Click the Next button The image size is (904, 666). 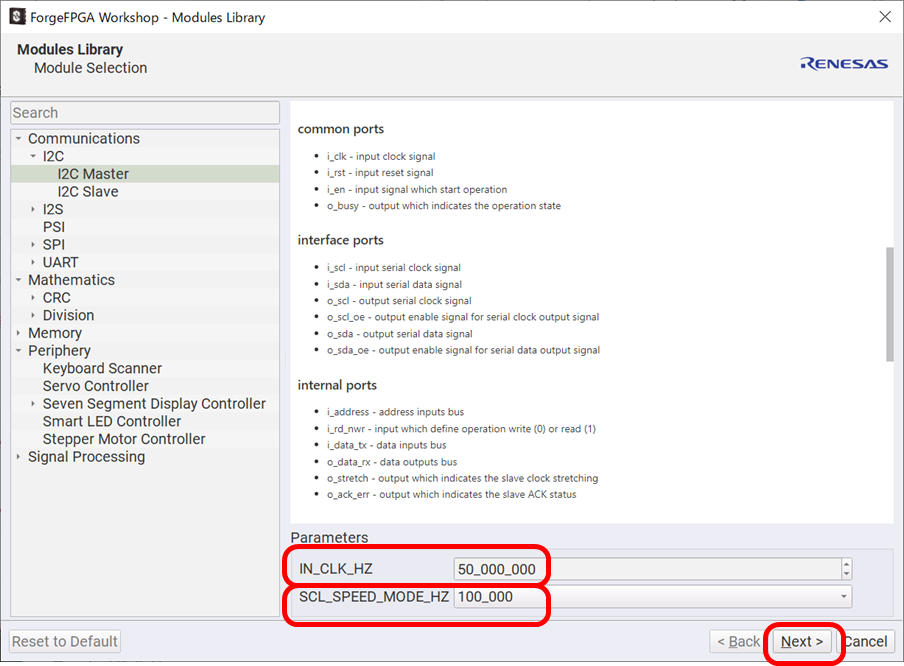click(802, 641)
